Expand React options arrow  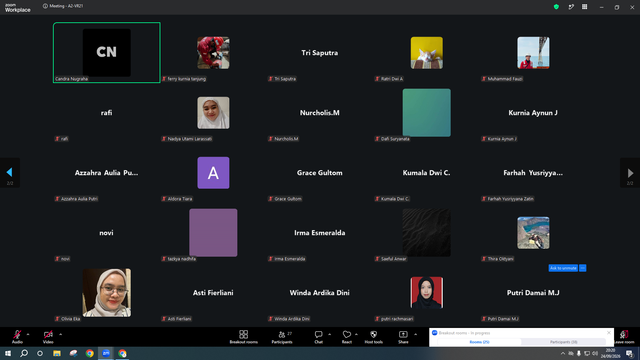click(x=356, y=334)
